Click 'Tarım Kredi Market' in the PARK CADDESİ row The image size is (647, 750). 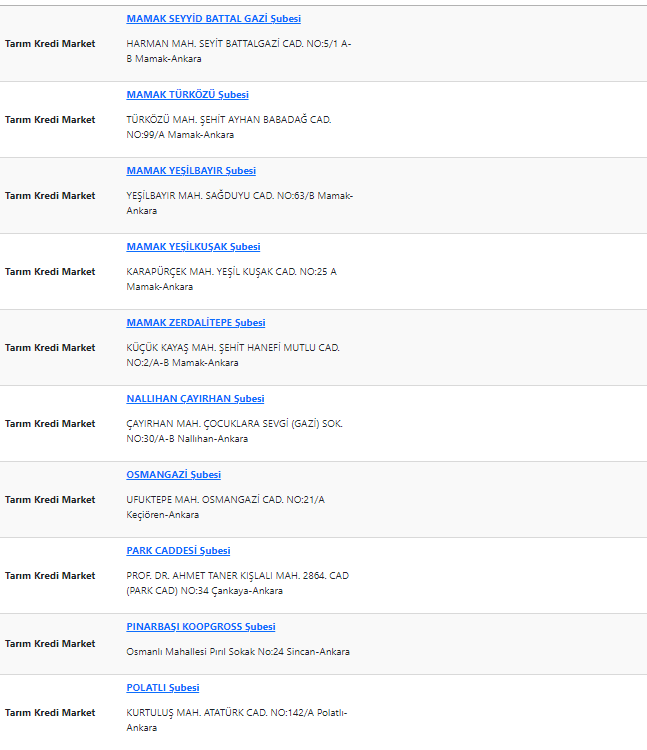click(x=50, y=576)
